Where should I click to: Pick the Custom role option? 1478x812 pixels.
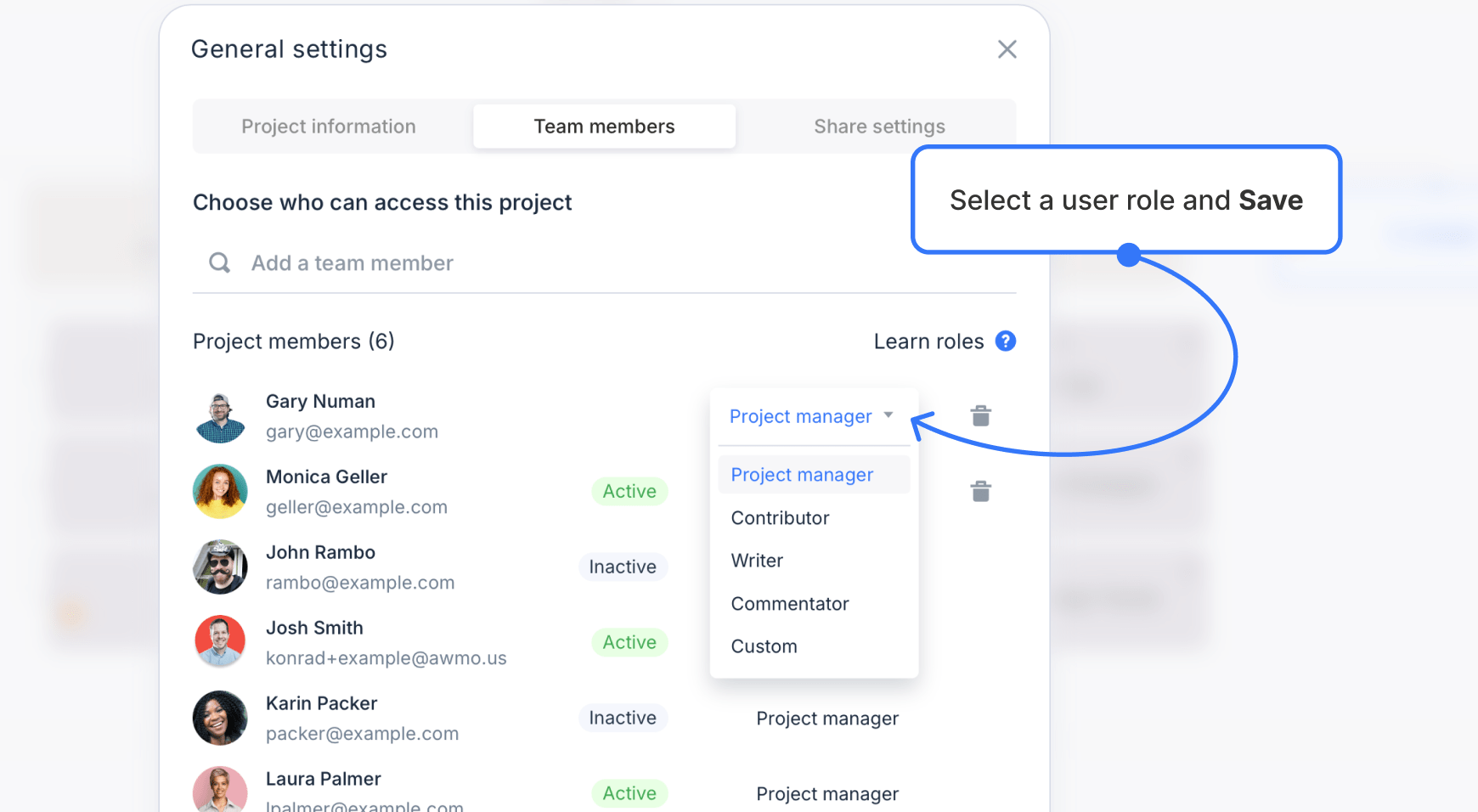pos(763,646)
